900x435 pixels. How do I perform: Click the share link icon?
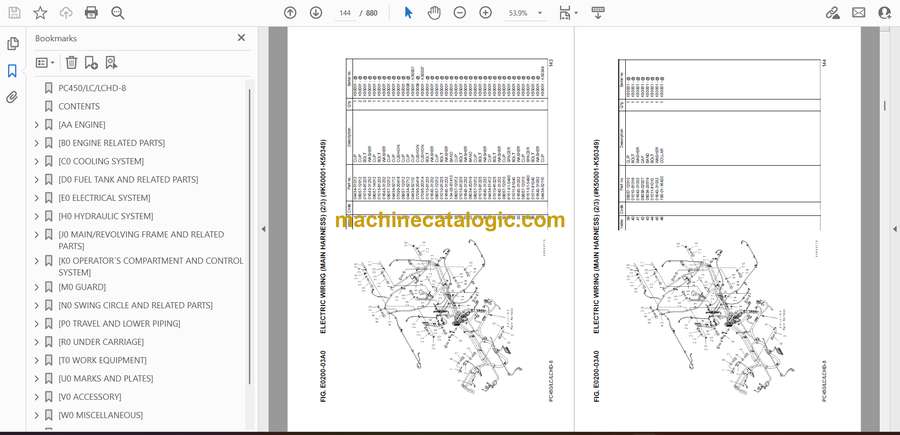click(x=832, y=13)
